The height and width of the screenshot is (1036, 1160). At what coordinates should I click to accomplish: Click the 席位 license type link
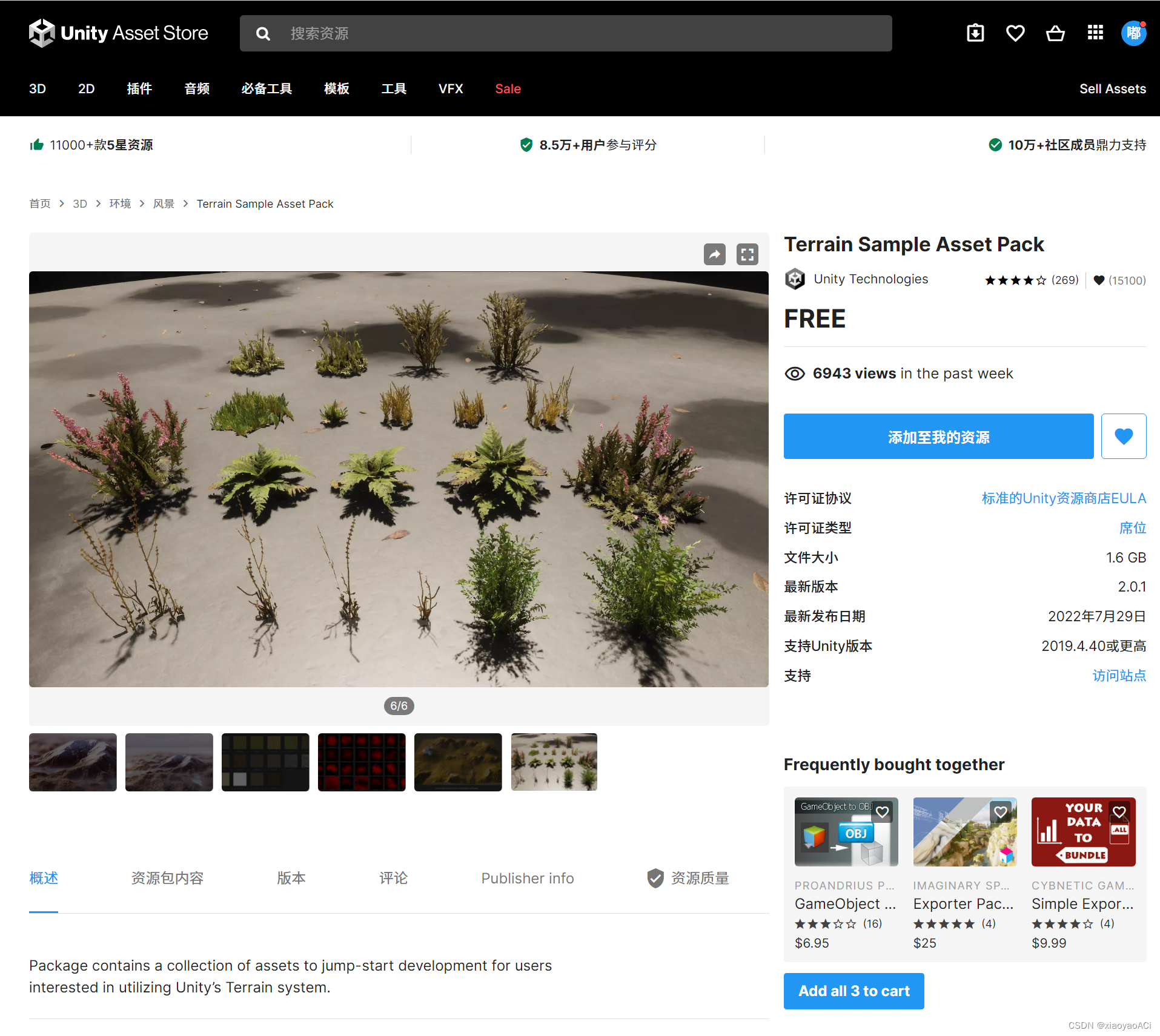pos(1133,528)
